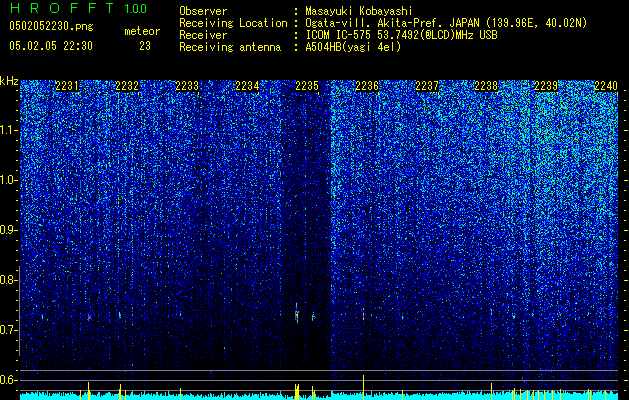Screen dimensions: 629x400
Task: Click the Observer label
Action: (203, 12)
